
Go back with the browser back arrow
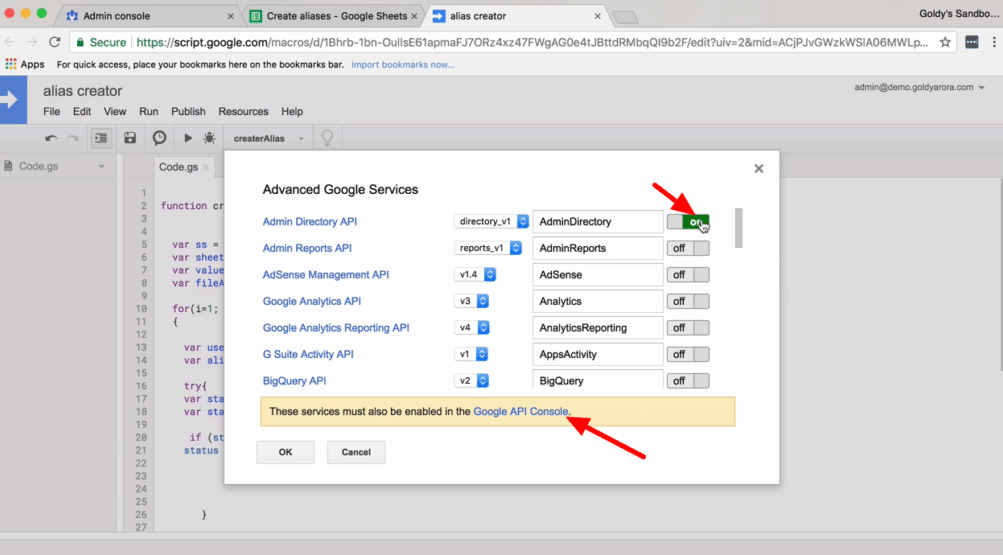(x=10, y=42)
